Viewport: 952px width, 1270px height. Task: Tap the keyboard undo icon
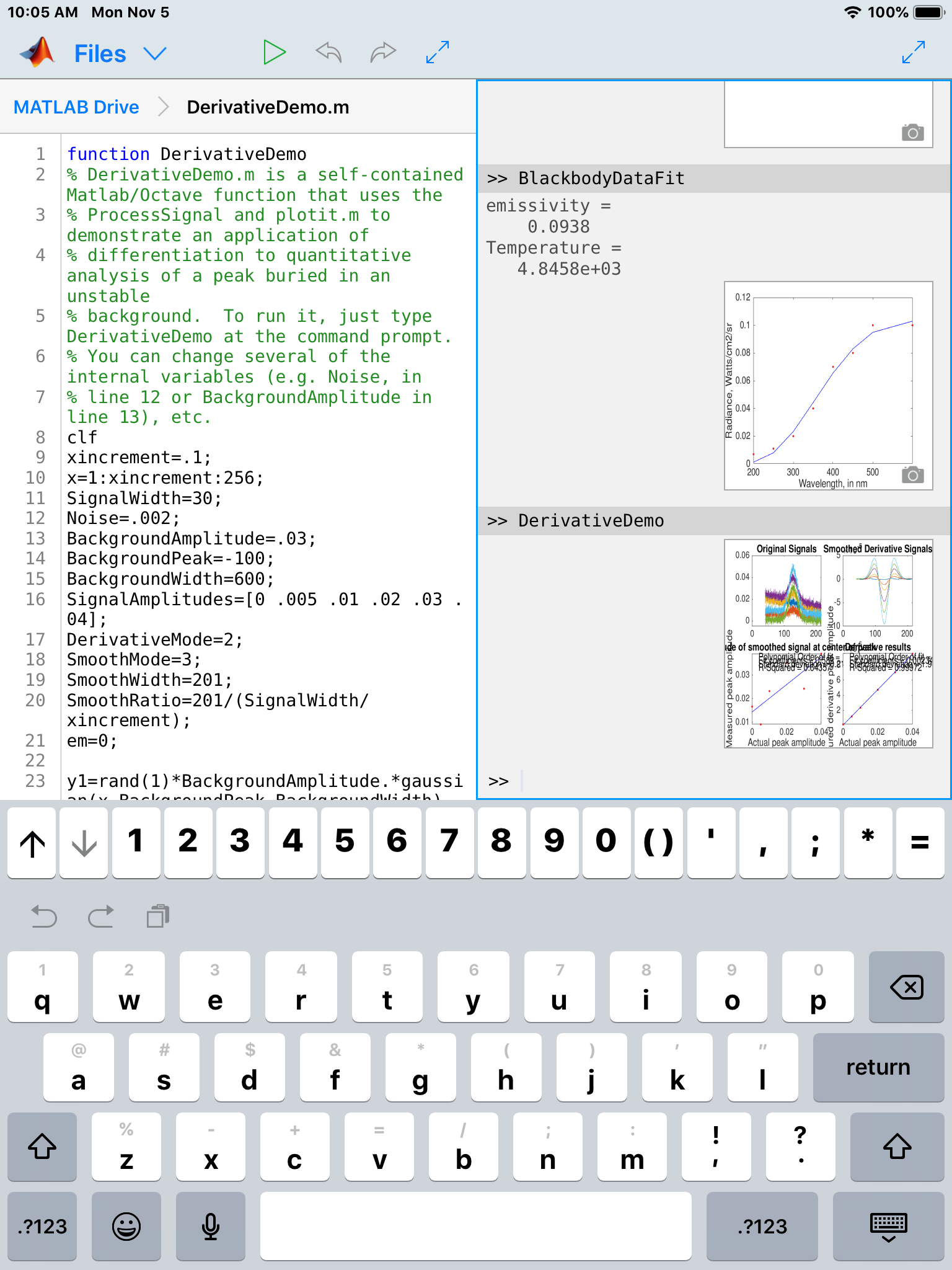click(44, 916)
